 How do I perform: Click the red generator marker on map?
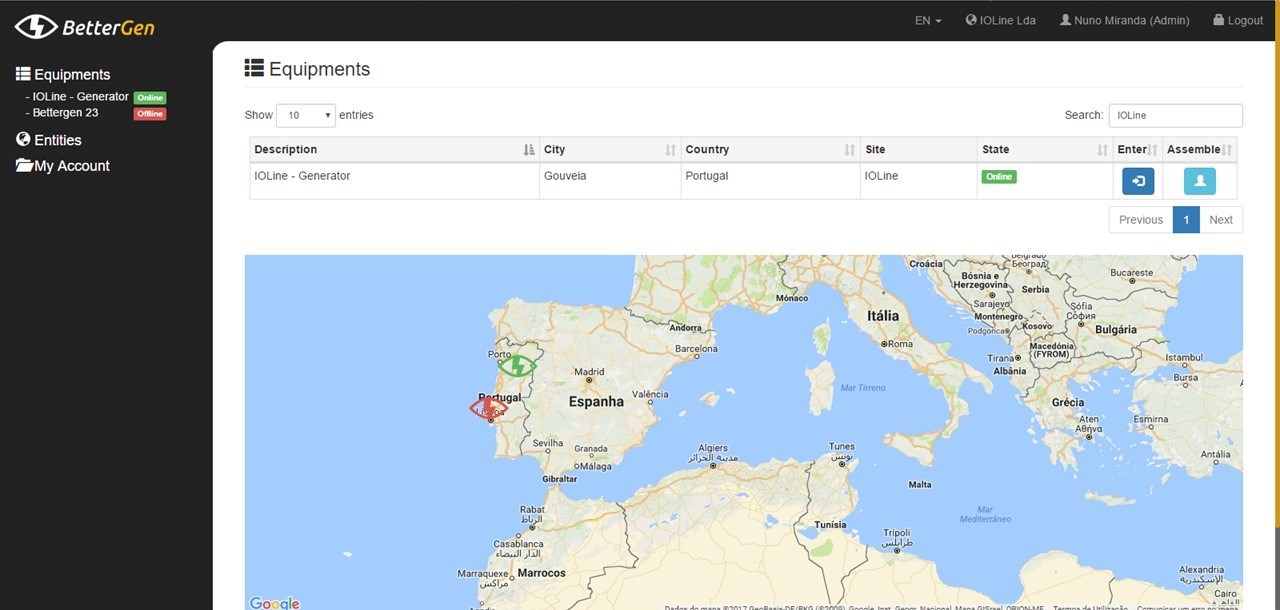coord(489,407)
